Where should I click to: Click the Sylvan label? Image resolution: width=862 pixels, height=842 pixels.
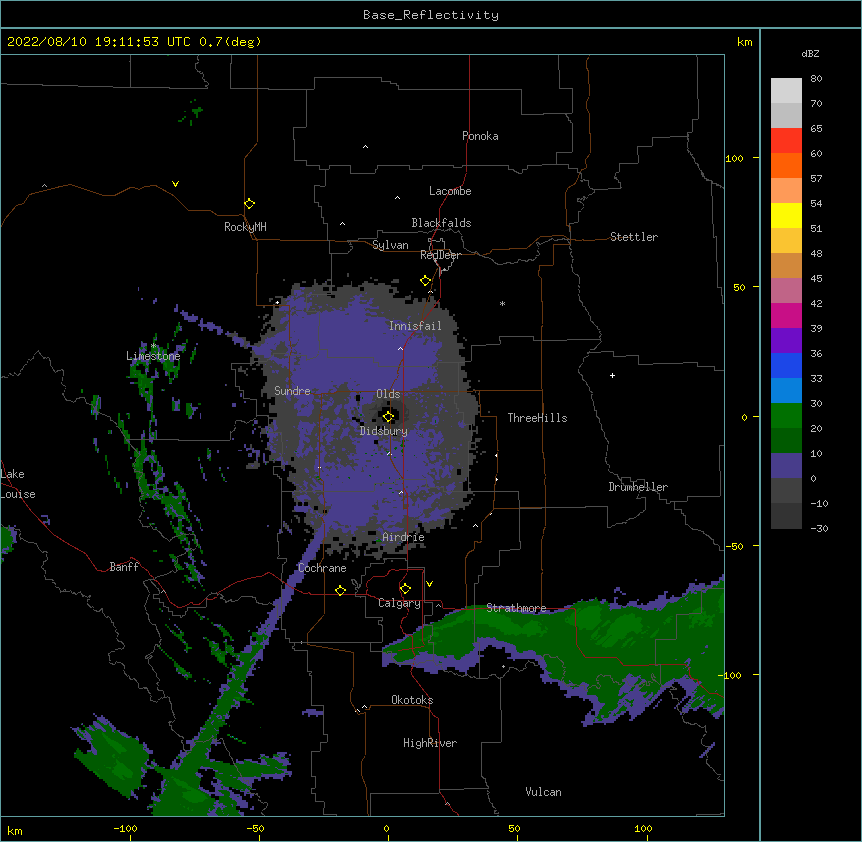(x=390, y=245)
